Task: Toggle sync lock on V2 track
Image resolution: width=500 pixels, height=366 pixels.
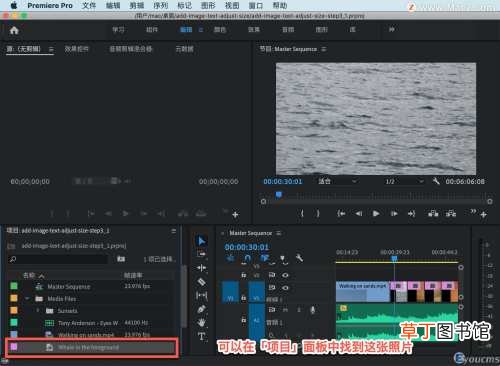Action: [x=272, y=275]
